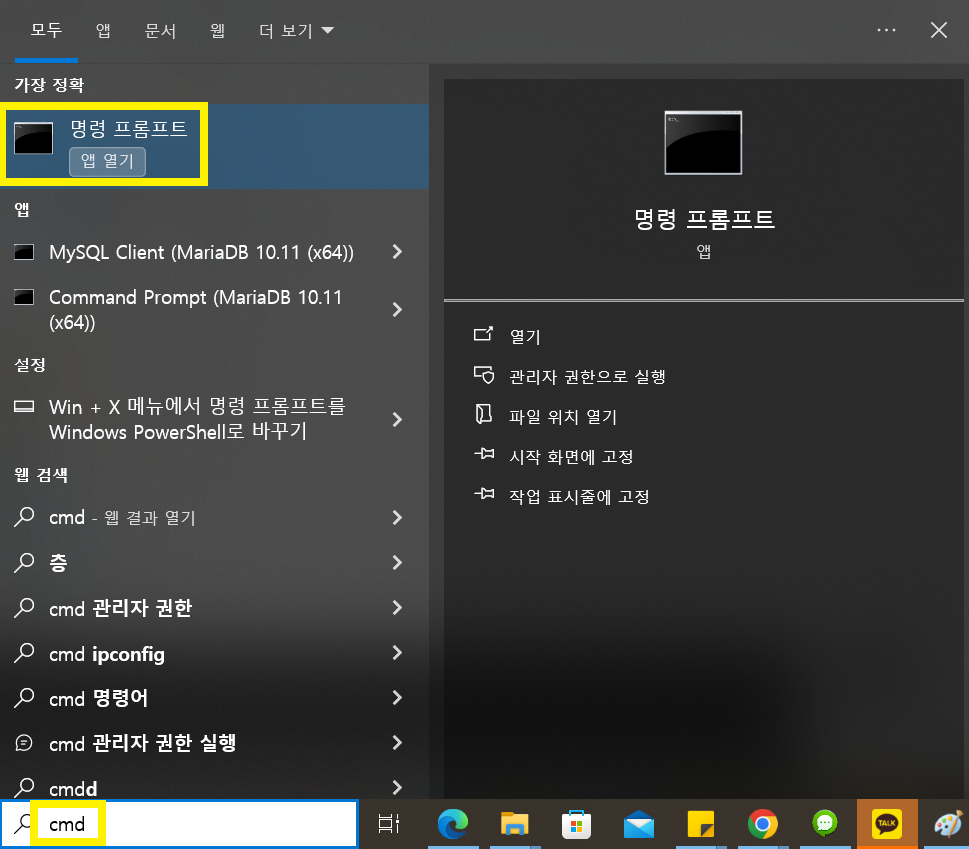This screenshot has height=849, width=969.
Task: Switch to the 모두 tab
Action: click(x=46, y=30)
